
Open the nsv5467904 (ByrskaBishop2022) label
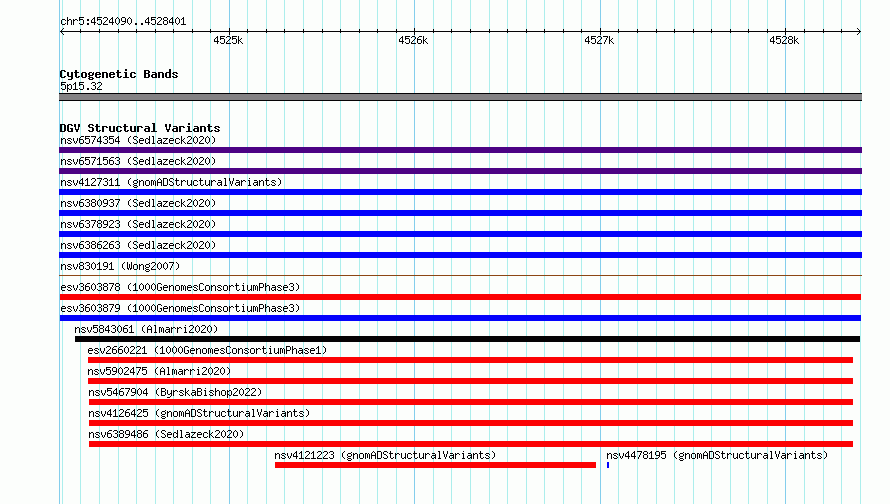click(175, 392)
